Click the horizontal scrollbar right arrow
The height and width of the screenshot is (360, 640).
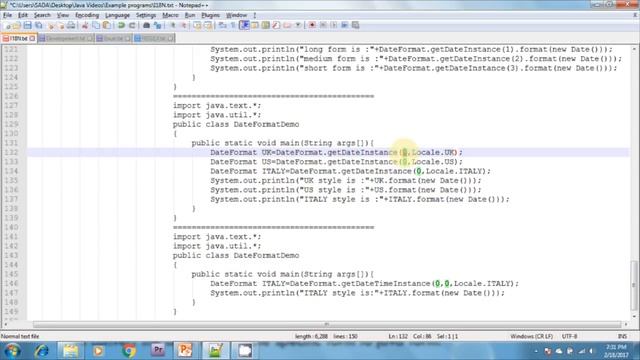point(626,324)
